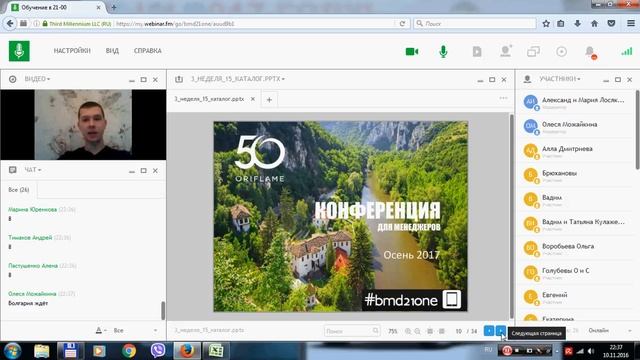Click the taskbar volume speaker icon
Screen dimensions: 640x360
591,351
